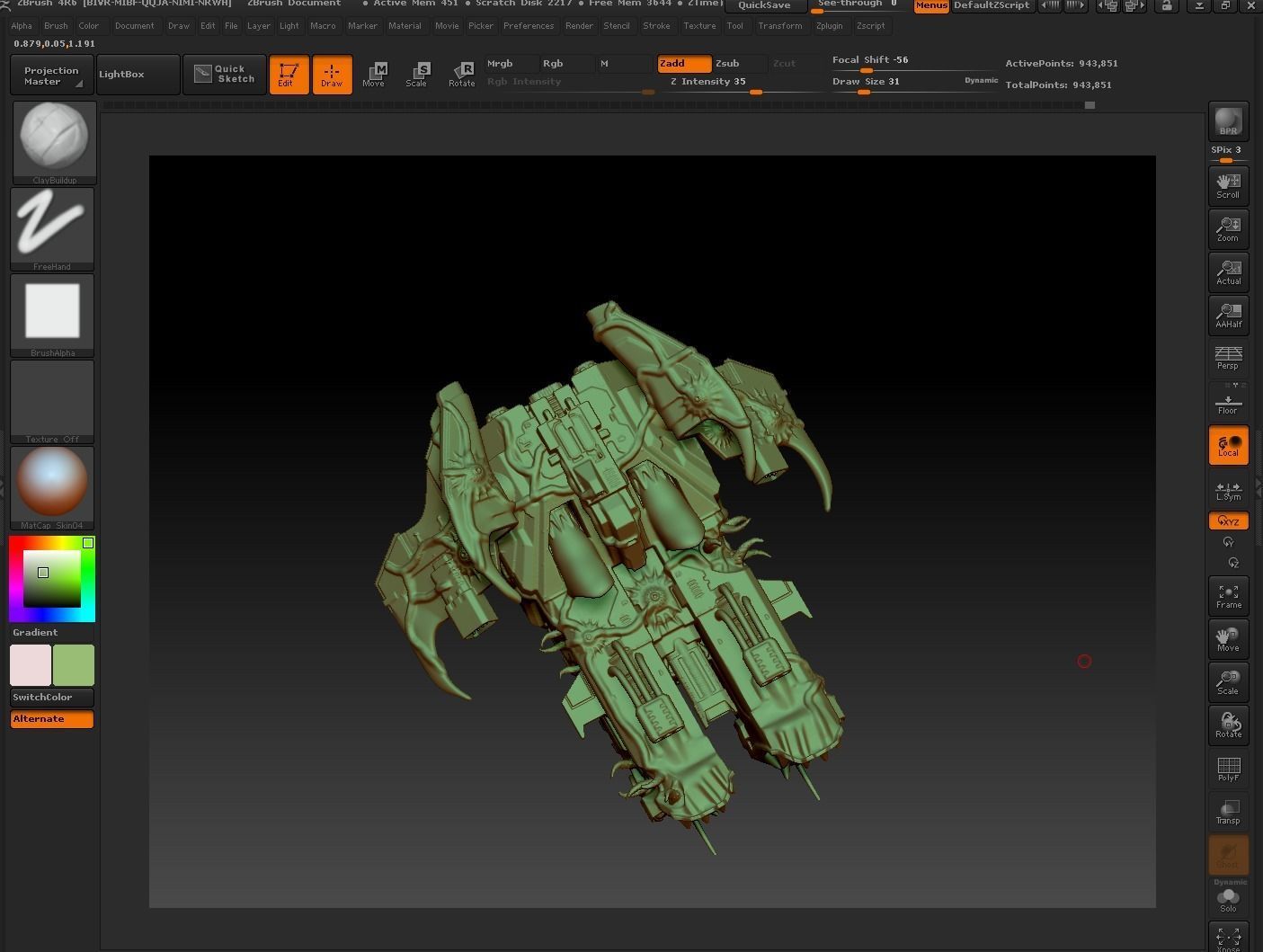Open the MatCap Skin04 material selector
1263x952 pixels.
[53, 488]
